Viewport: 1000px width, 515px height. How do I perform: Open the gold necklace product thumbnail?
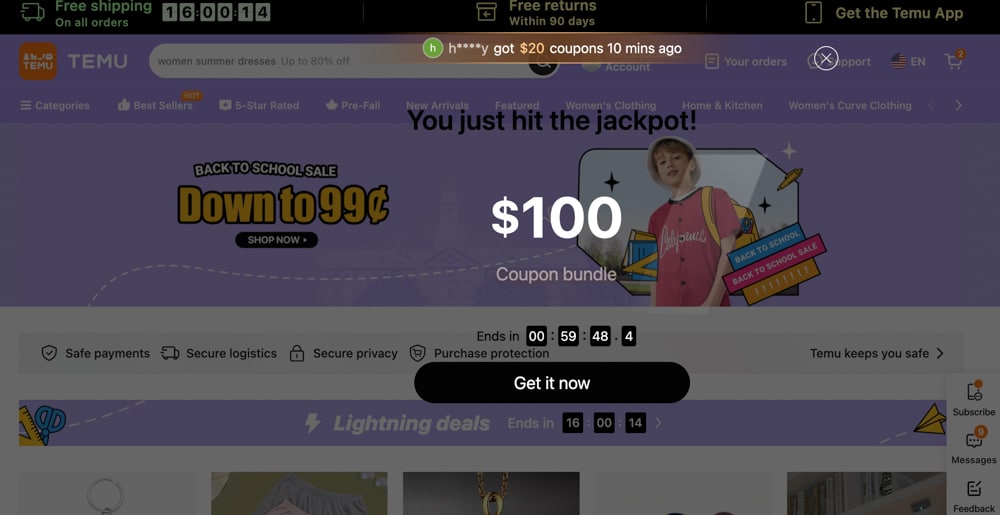(x=491, y=493)
